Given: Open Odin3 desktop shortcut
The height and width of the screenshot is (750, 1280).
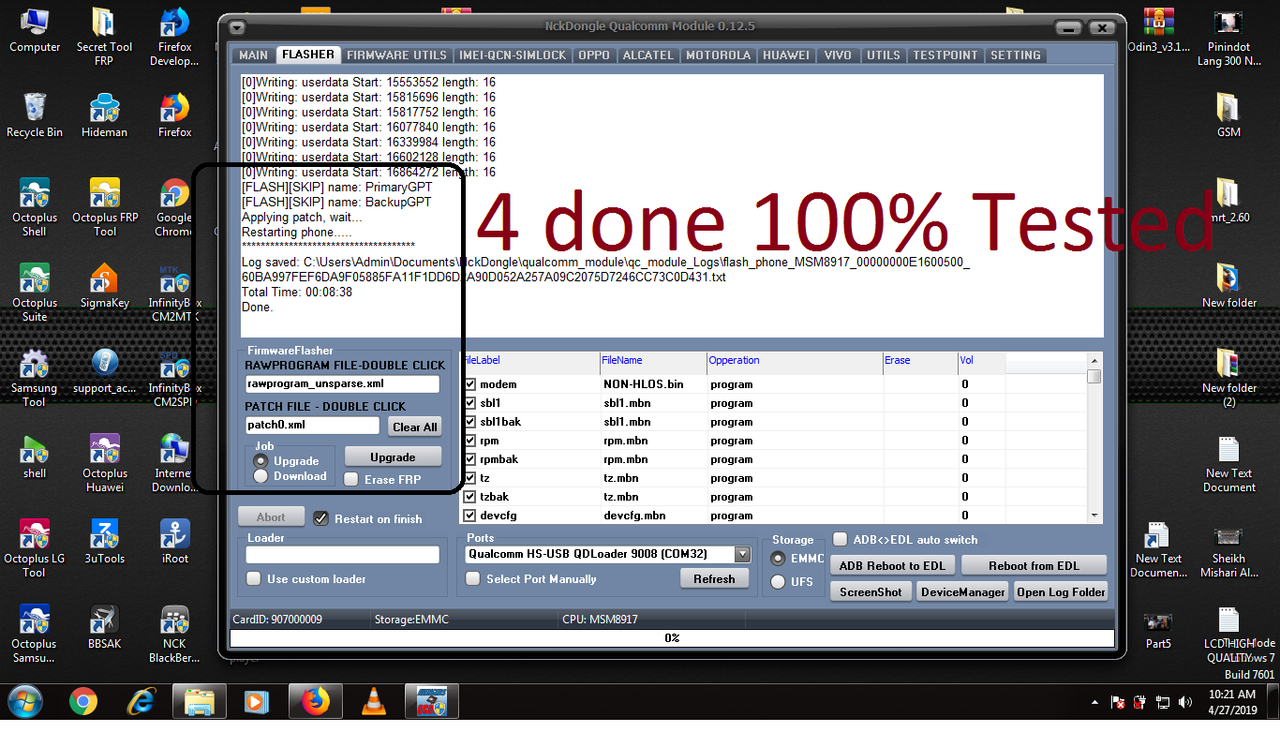Looking at the screenshot, I should (x=1158, y=30).
